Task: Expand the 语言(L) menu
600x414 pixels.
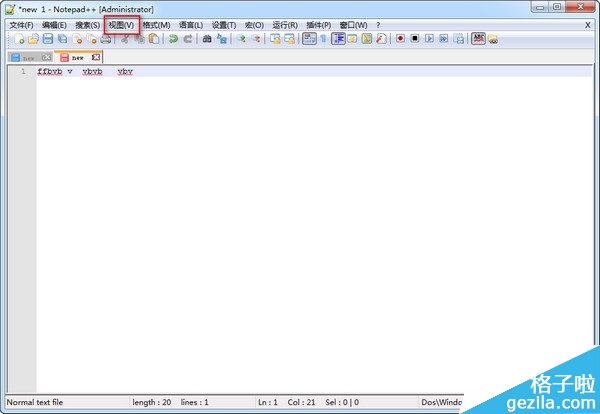Action: tap(190, 24)
